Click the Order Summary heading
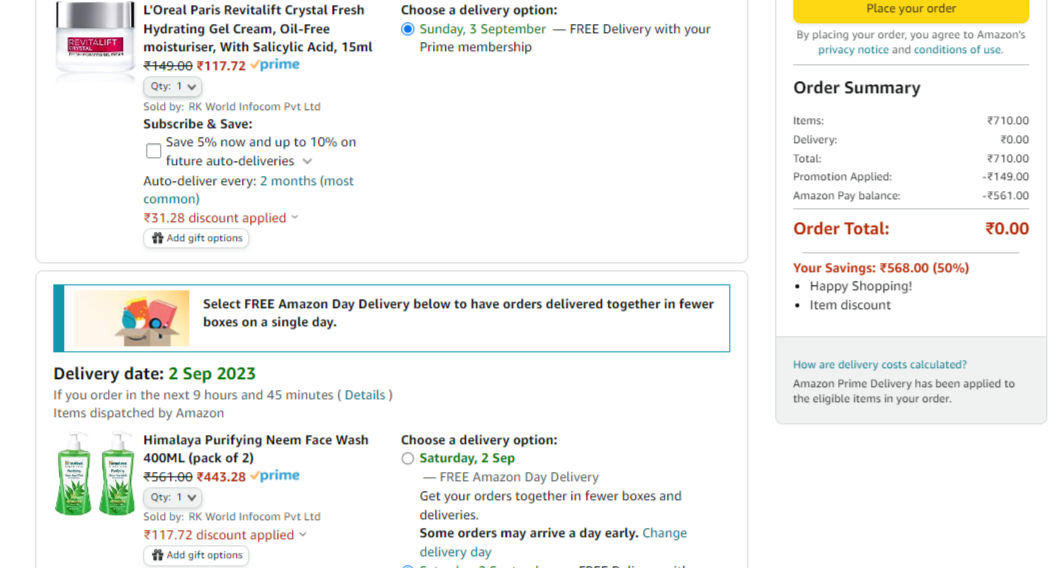This screenshot has height=568, width=1052. pos(857,88)
